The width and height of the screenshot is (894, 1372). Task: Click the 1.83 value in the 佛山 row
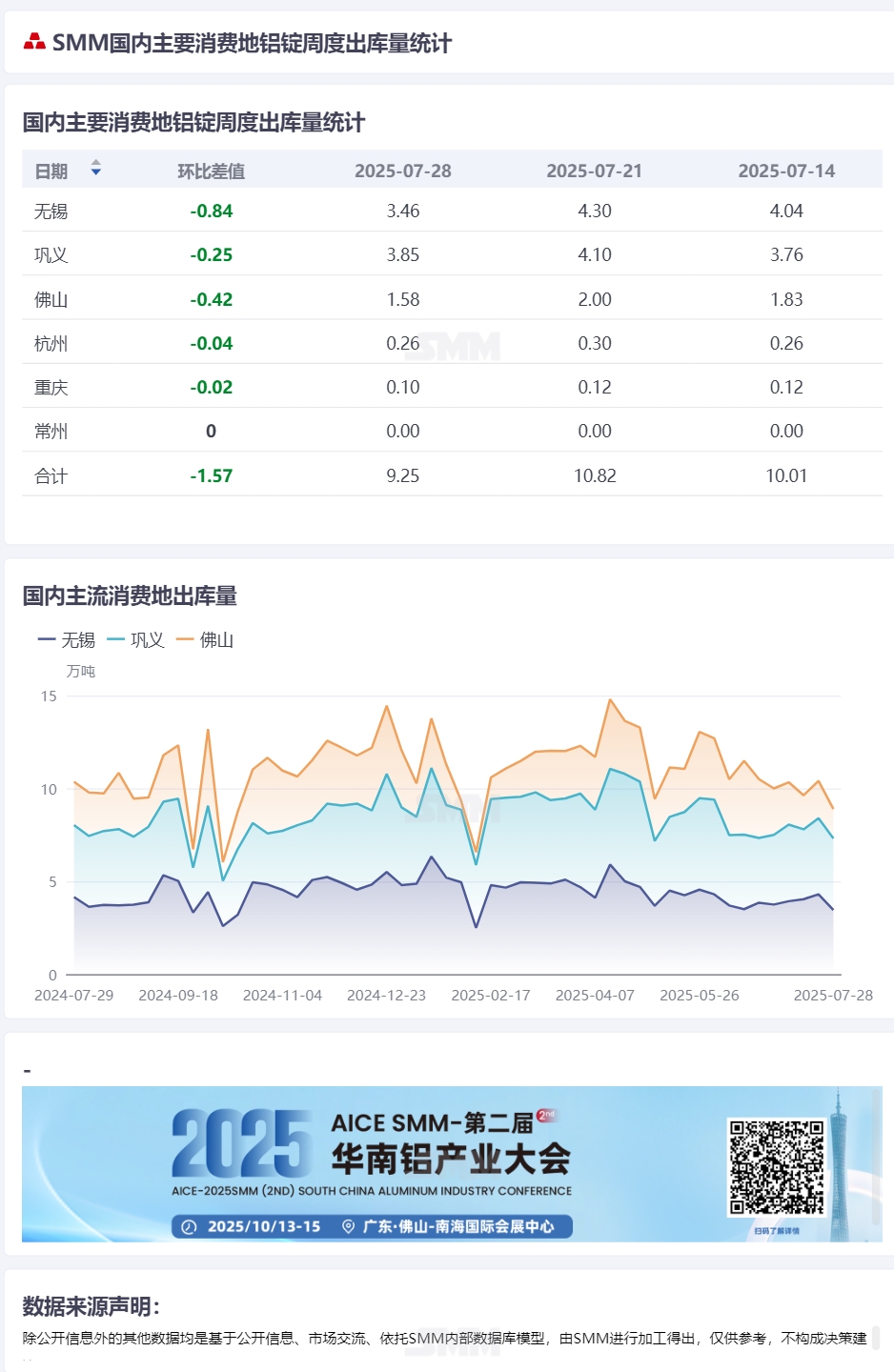coord(786,300)
